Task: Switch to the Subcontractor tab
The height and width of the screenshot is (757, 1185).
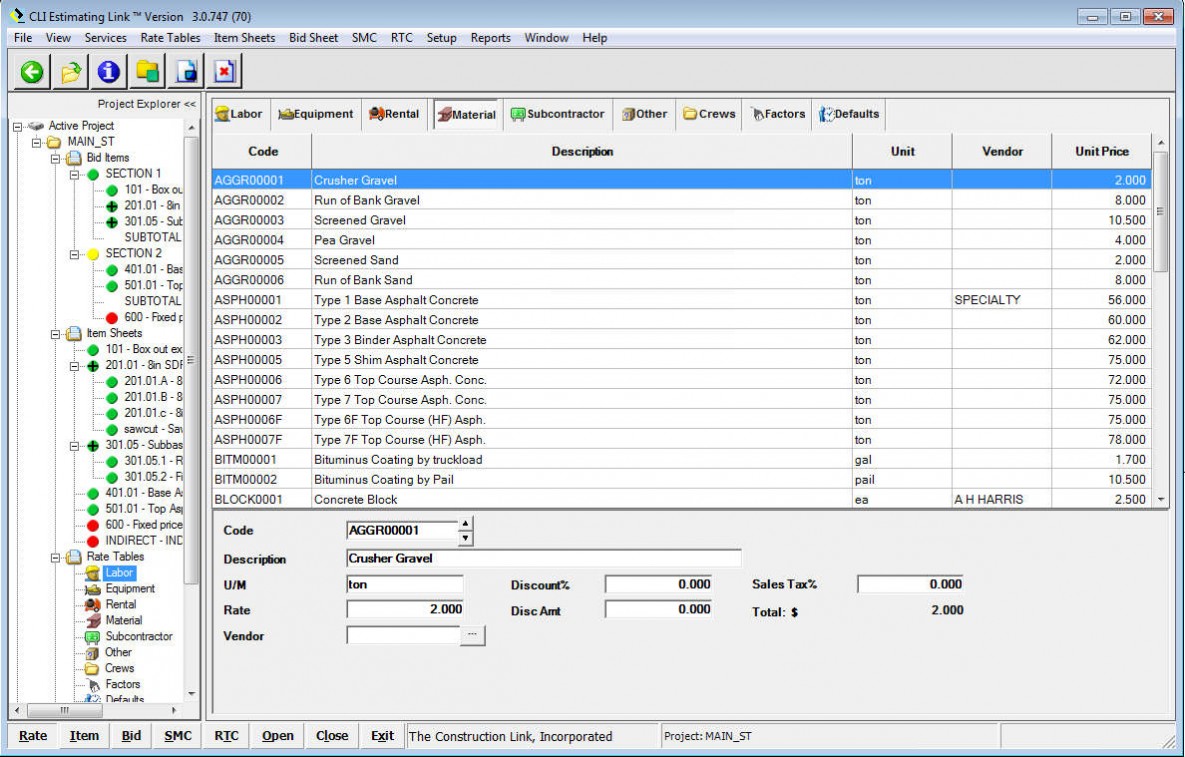Action: pyautogui.click(x=558, y=114)
